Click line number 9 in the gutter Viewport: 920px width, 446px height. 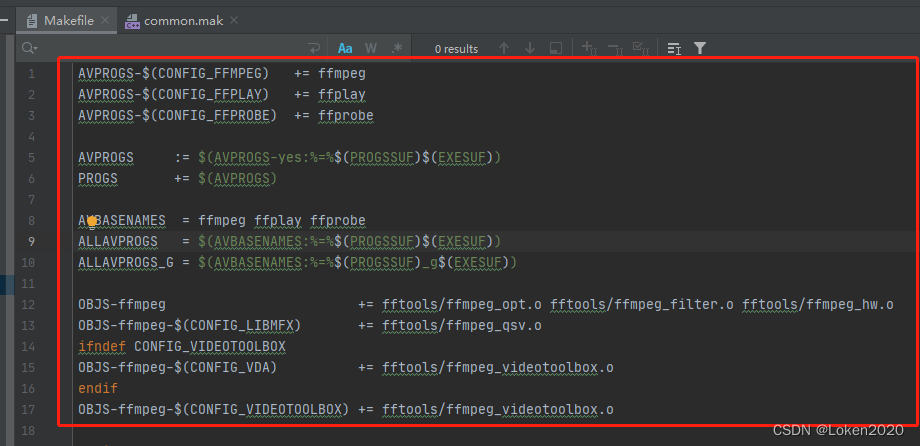[31, 242]
